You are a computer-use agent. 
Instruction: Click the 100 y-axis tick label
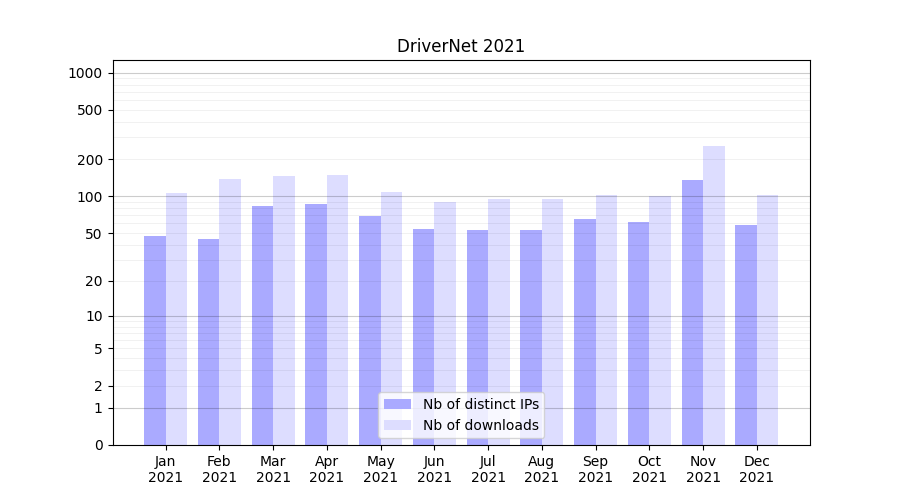point(91,197)
